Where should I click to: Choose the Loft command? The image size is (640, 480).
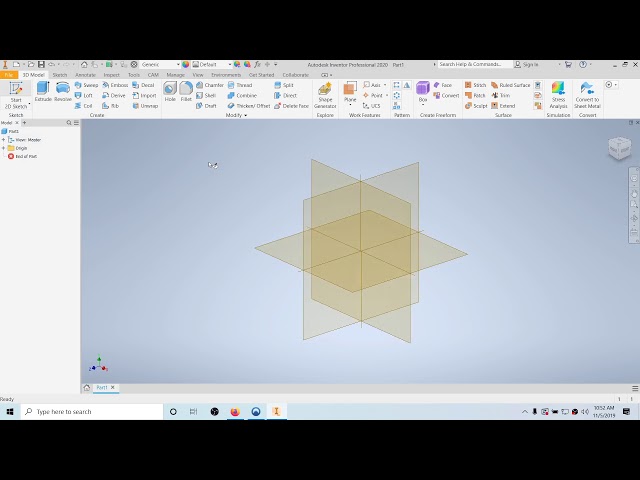pyautogui.click(x=84, y=96)
